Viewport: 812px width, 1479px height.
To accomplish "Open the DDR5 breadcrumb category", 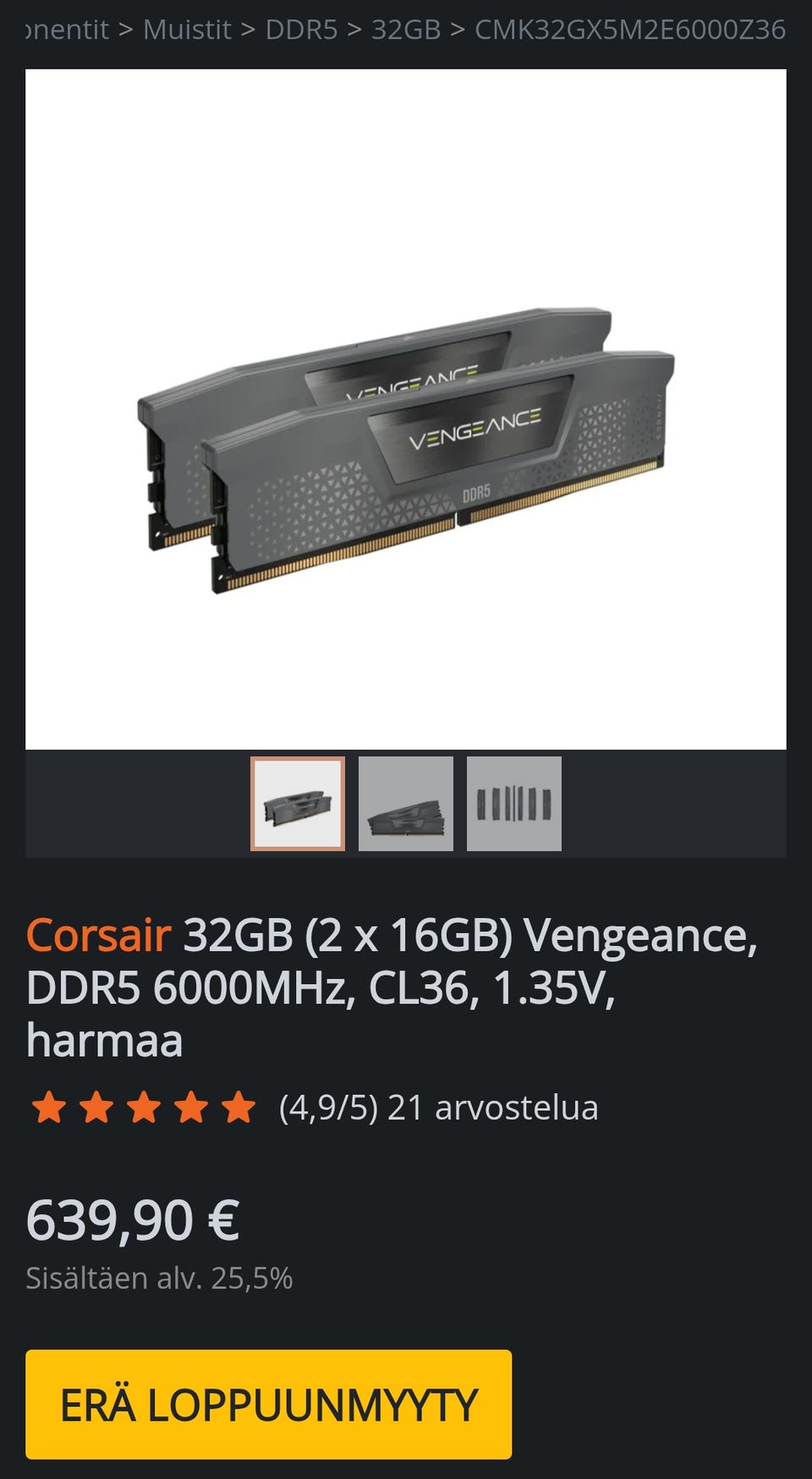I will tap(301, 30).
